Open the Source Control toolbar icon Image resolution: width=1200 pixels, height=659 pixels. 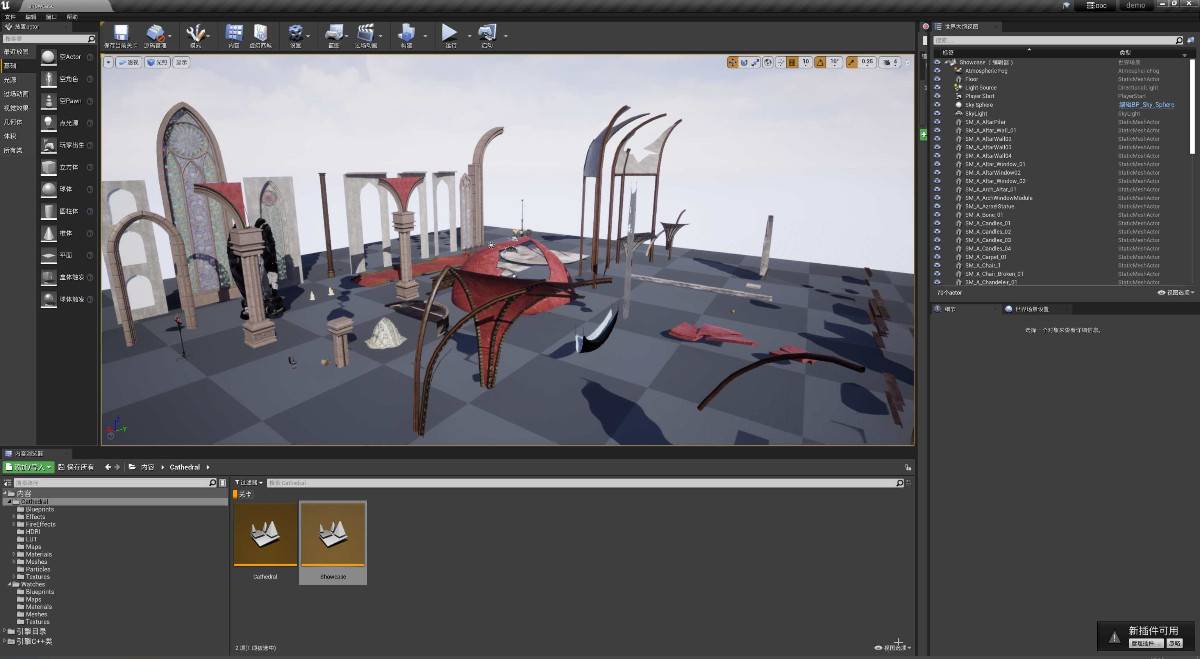click(x=155, y=35)
